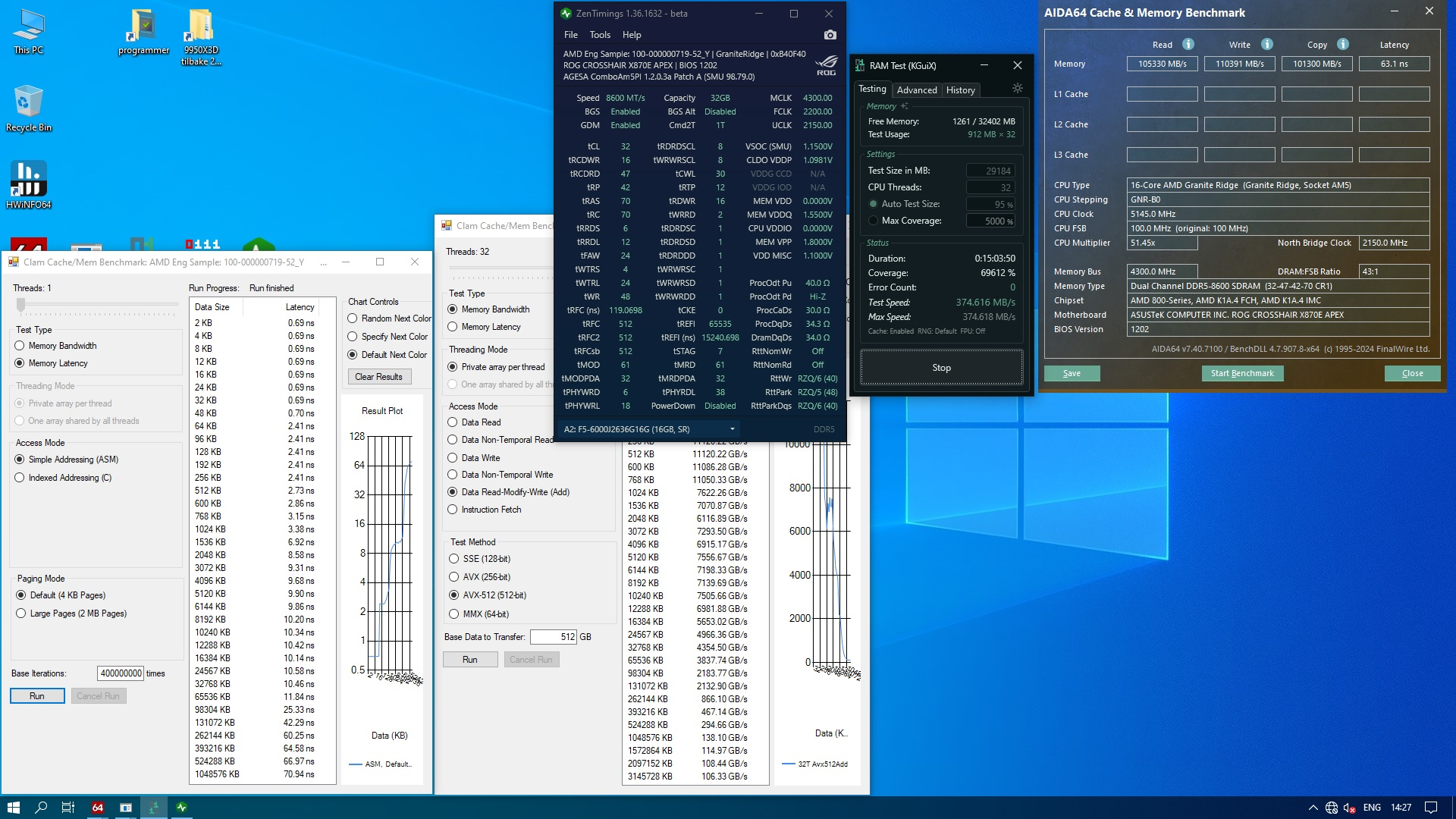Open the Help menu in ZenTimings
1456x819 pixels.
(x=632, y=35)
